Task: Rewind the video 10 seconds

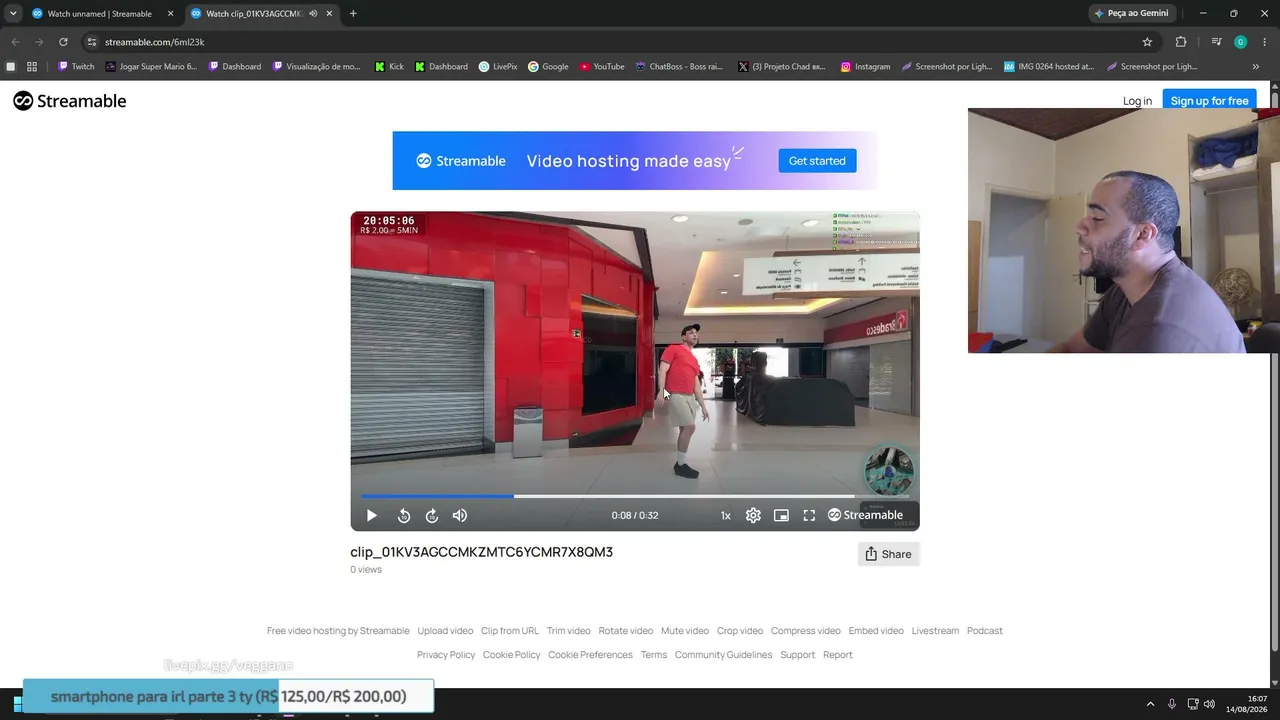Action: tap(404, 516)
